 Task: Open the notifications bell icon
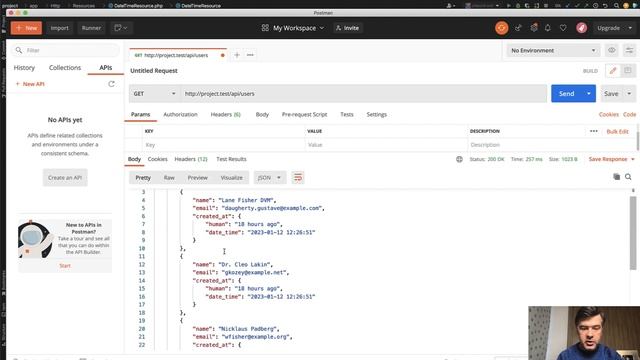coord(548,28)
